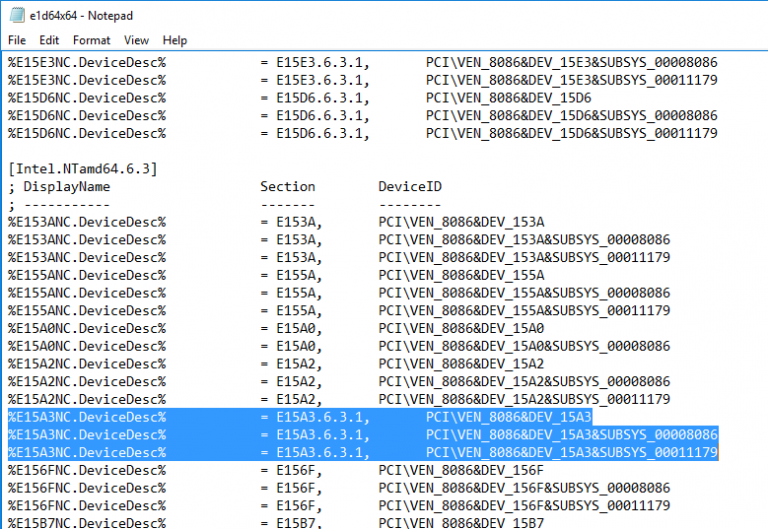Place cursor on the [Intel.NTamd64.6.3] section header

[83, 168]
